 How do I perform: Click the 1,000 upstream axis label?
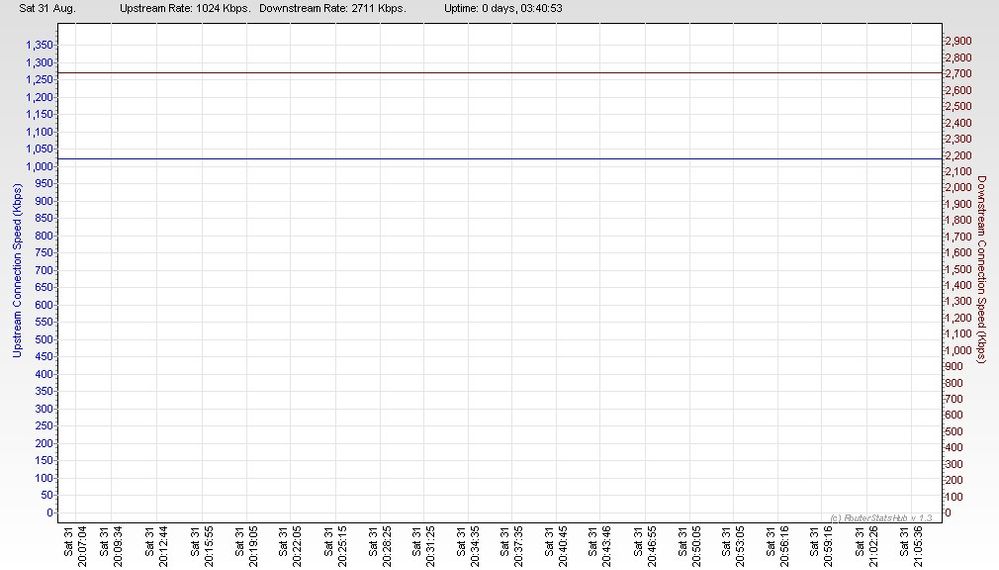40,166
